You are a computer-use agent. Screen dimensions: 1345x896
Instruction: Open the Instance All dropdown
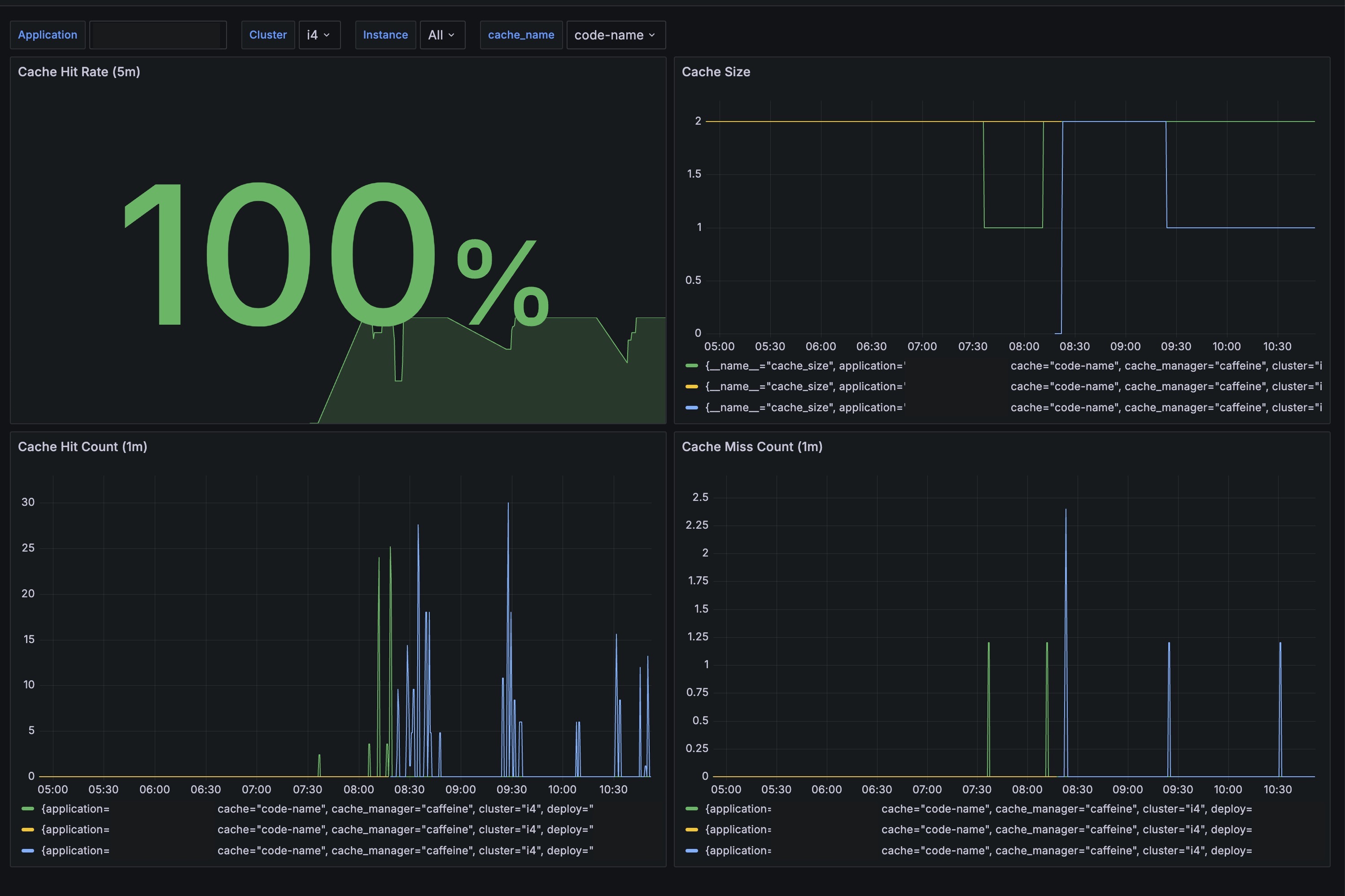point(442,35)
